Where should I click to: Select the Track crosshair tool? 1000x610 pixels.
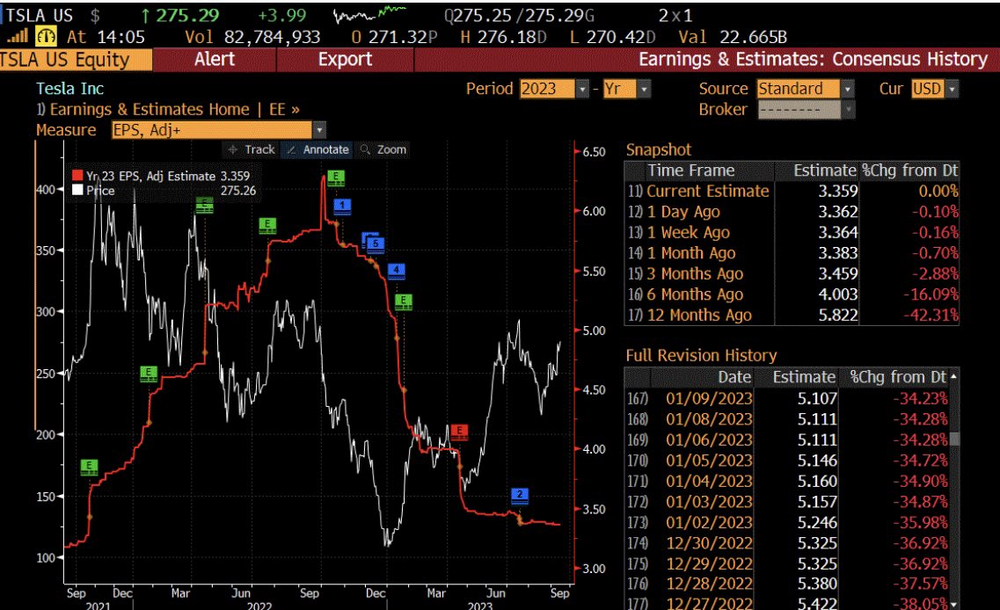(251, 149)
